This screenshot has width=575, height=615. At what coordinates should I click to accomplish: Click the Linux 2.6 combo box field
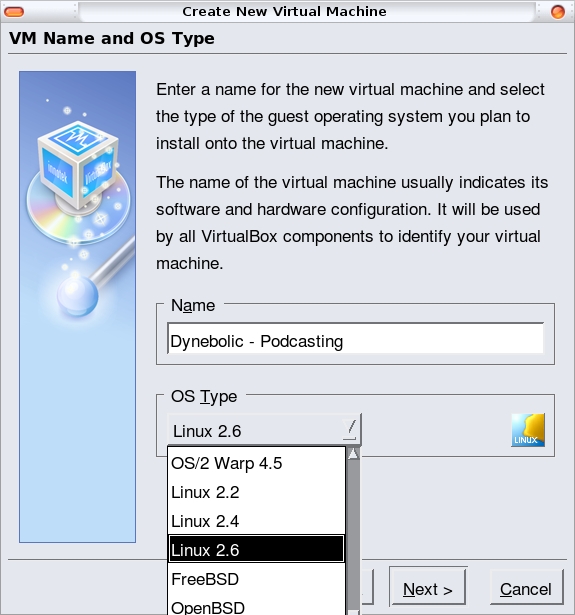click(x=264, y=430)
